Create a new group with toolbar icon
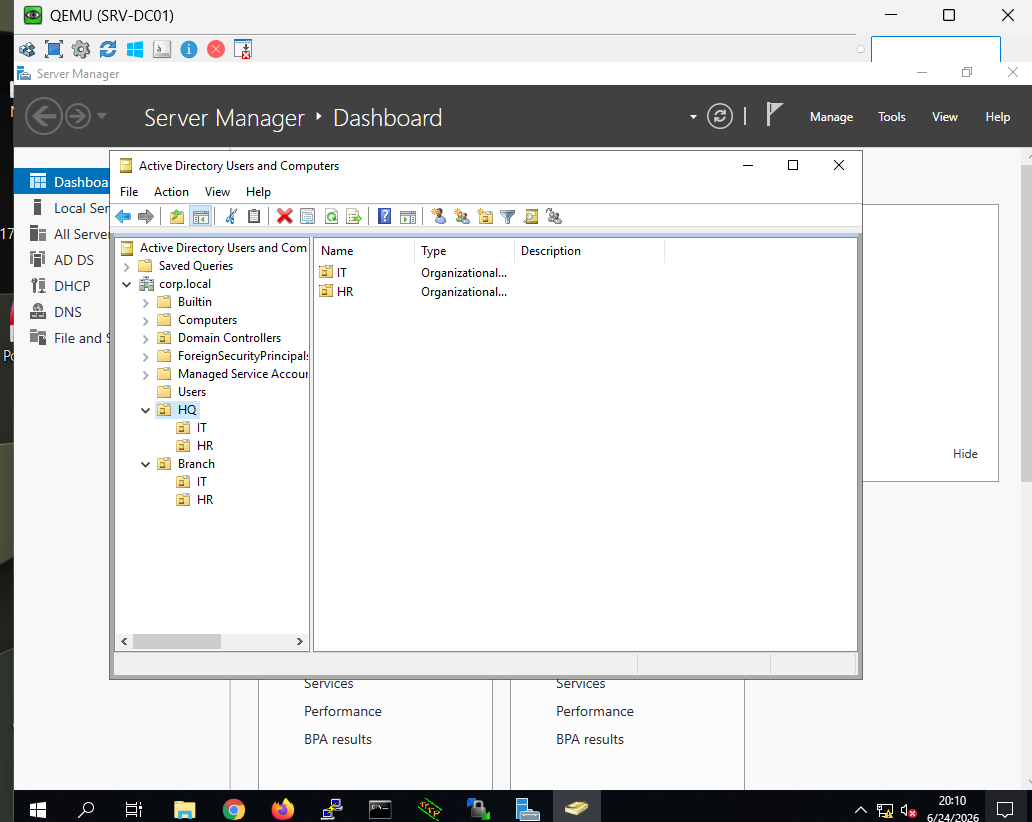 tap(462, 217)
